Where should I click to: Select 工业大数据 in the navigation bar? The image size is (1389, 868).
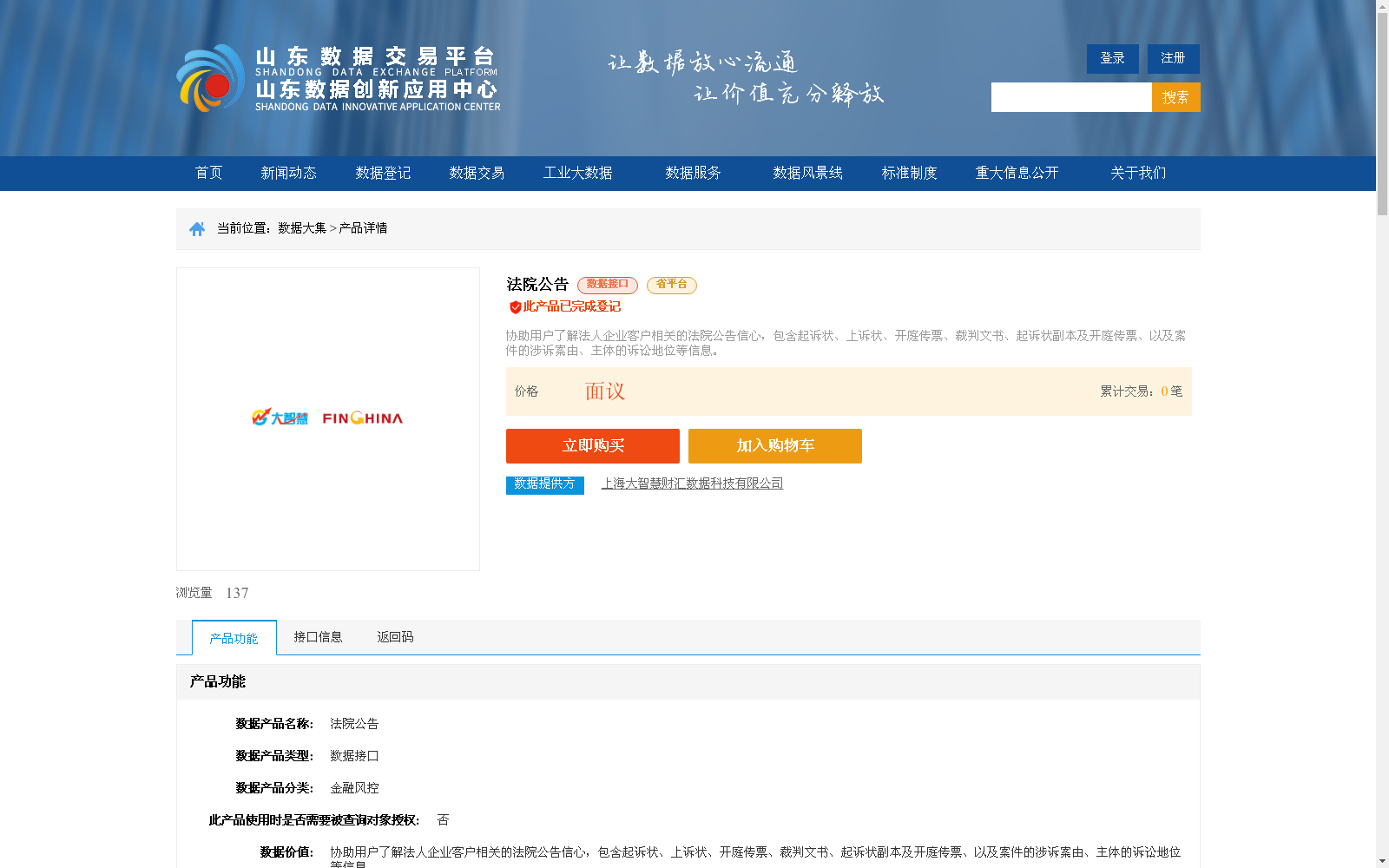point(578,173)
